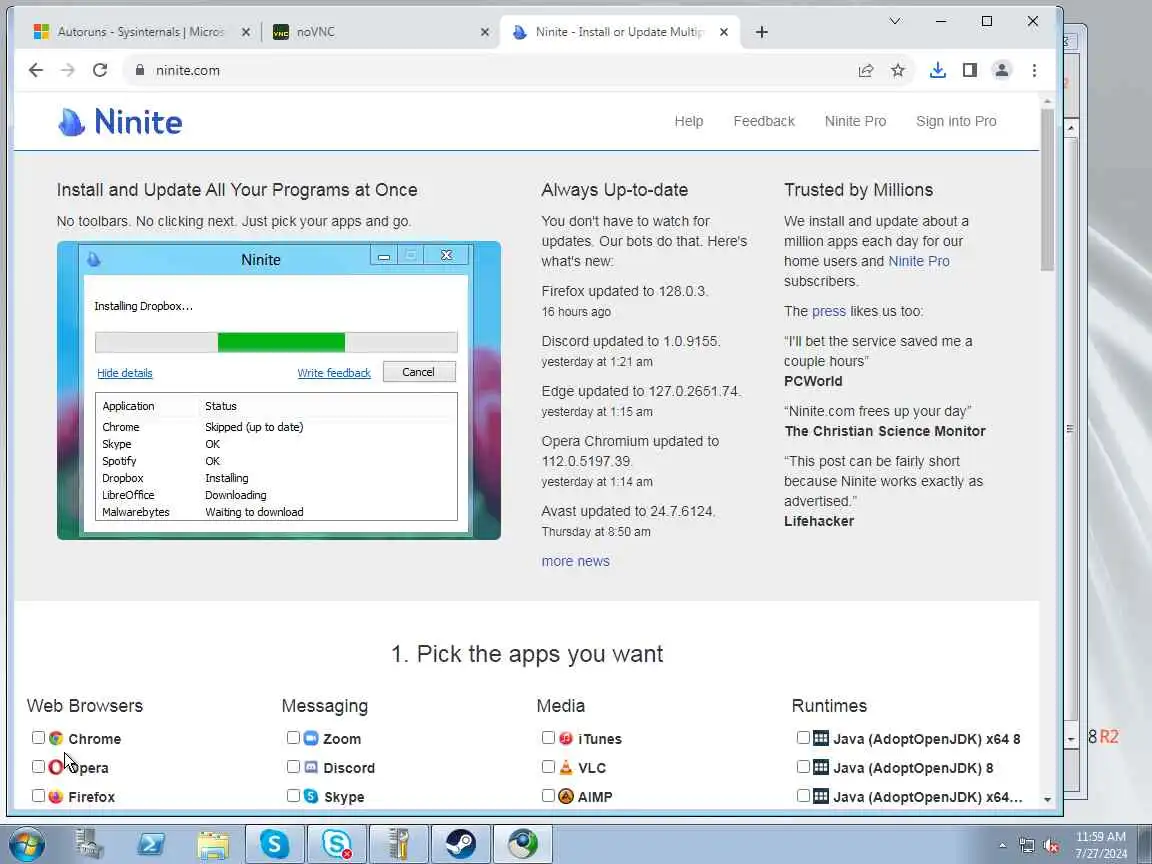
Task: Click the muted volume tray icon
Action: point(1052,846)
